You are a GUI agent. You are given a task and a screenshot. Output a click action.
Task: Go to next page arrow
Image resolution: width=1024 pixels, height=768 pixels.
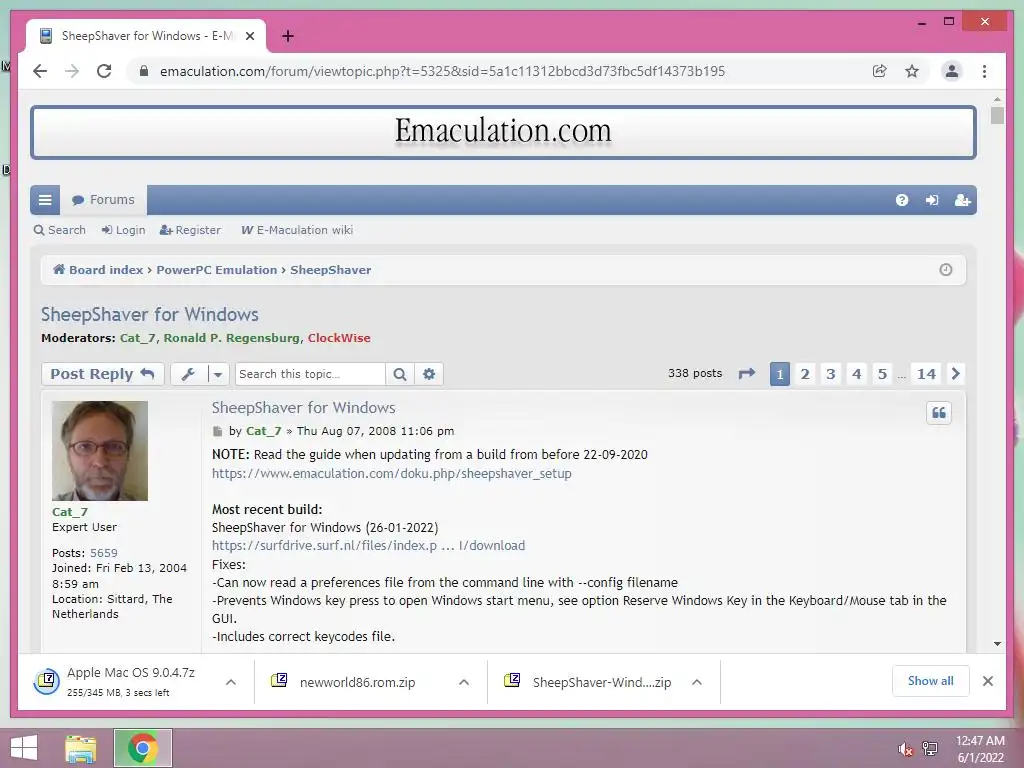955,374
